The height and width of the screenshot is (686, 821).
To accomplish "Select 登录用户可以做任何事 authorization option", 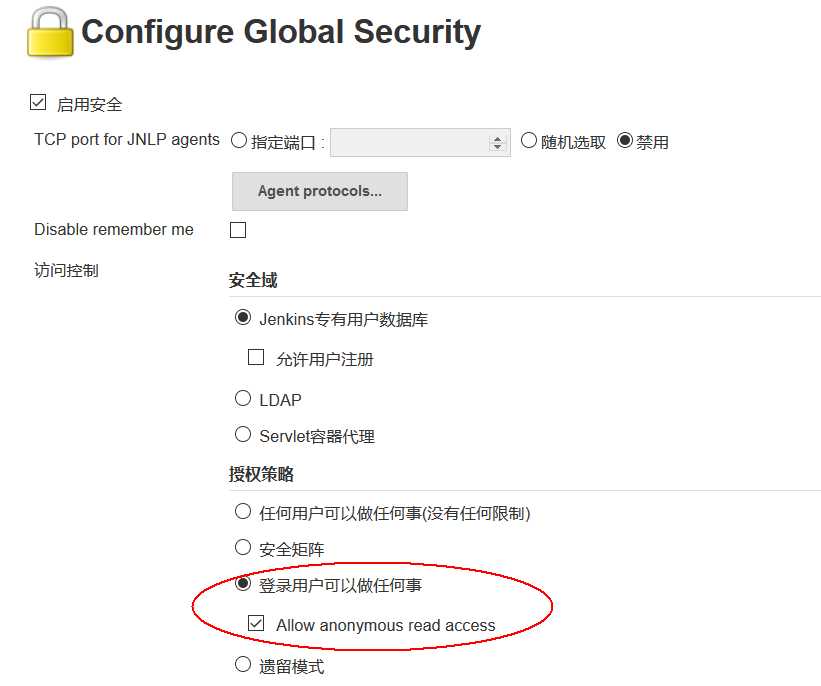I will click(x=242, y=584).
